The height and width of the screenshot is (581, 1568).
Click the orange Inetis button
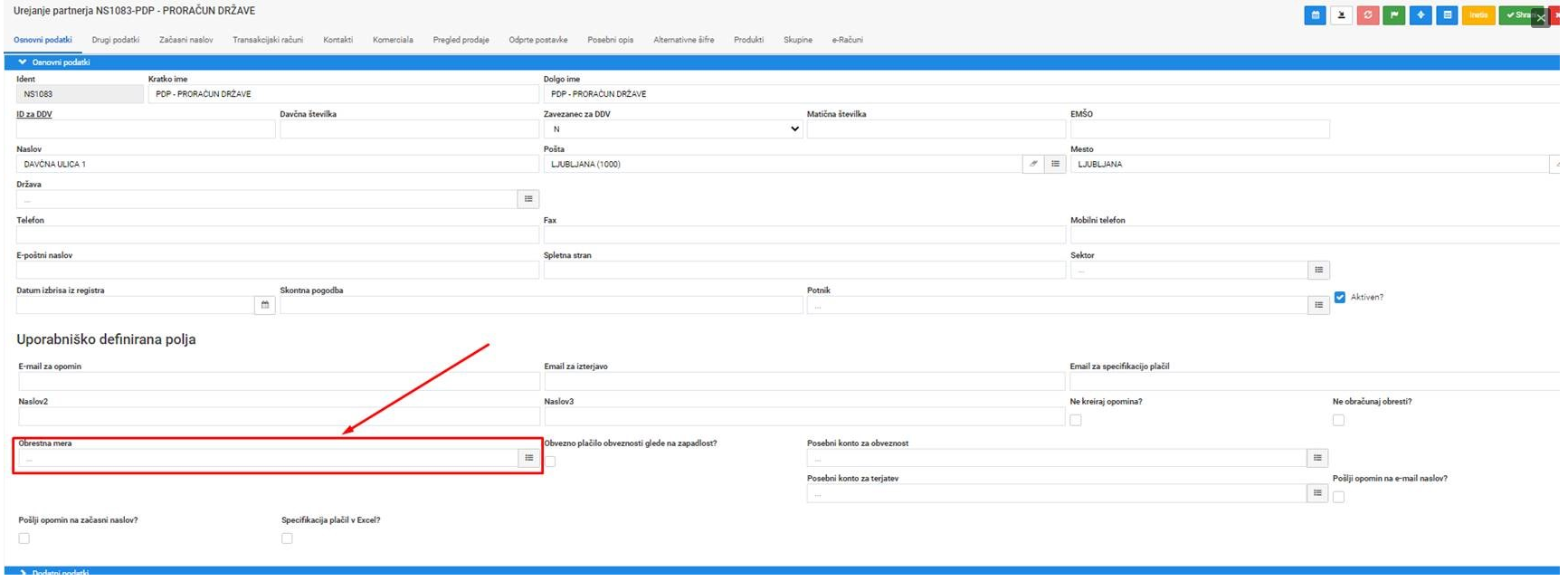[x=1478, y=14]
